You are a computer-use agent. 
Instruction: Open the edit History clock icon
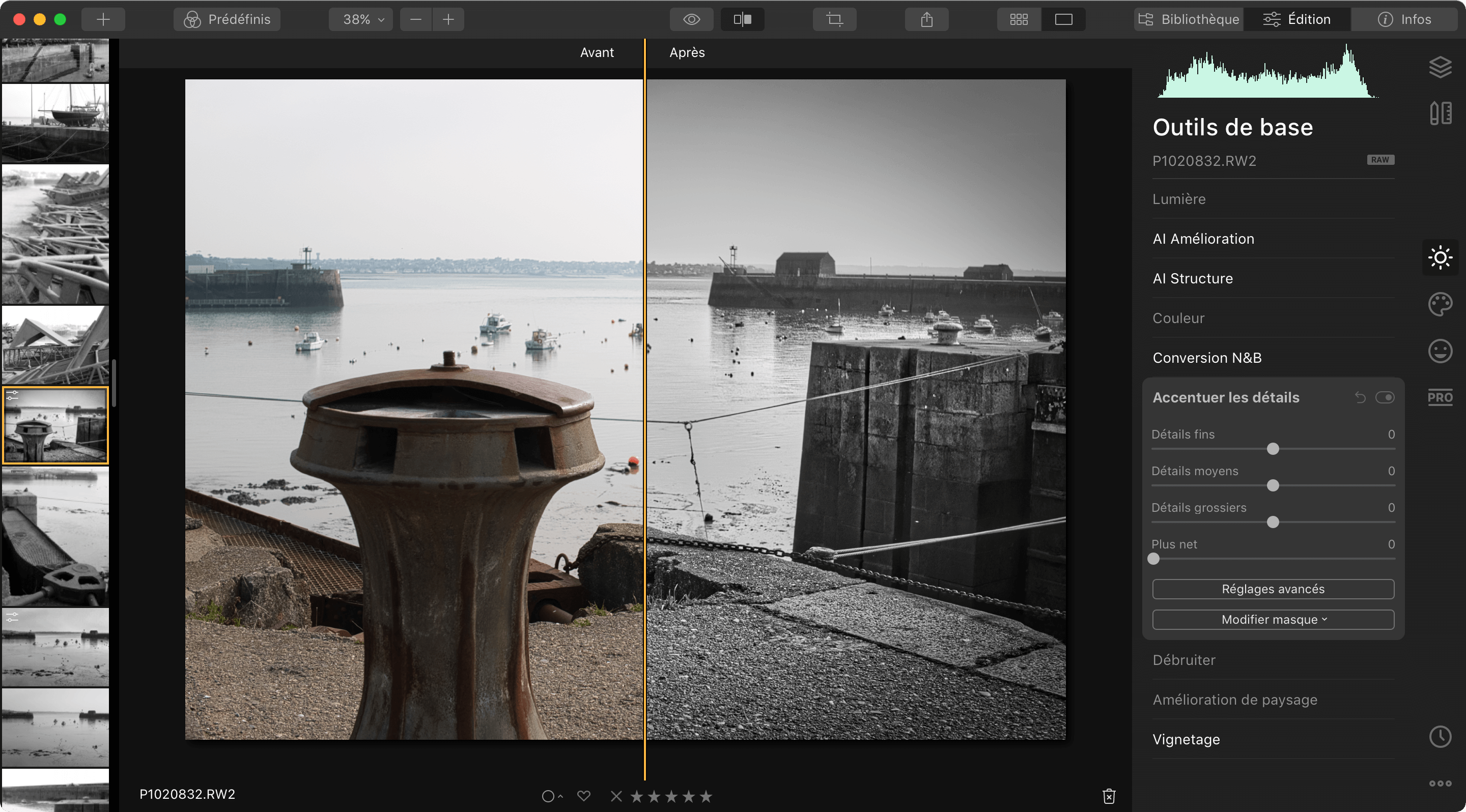click(x=1440, y=737)
